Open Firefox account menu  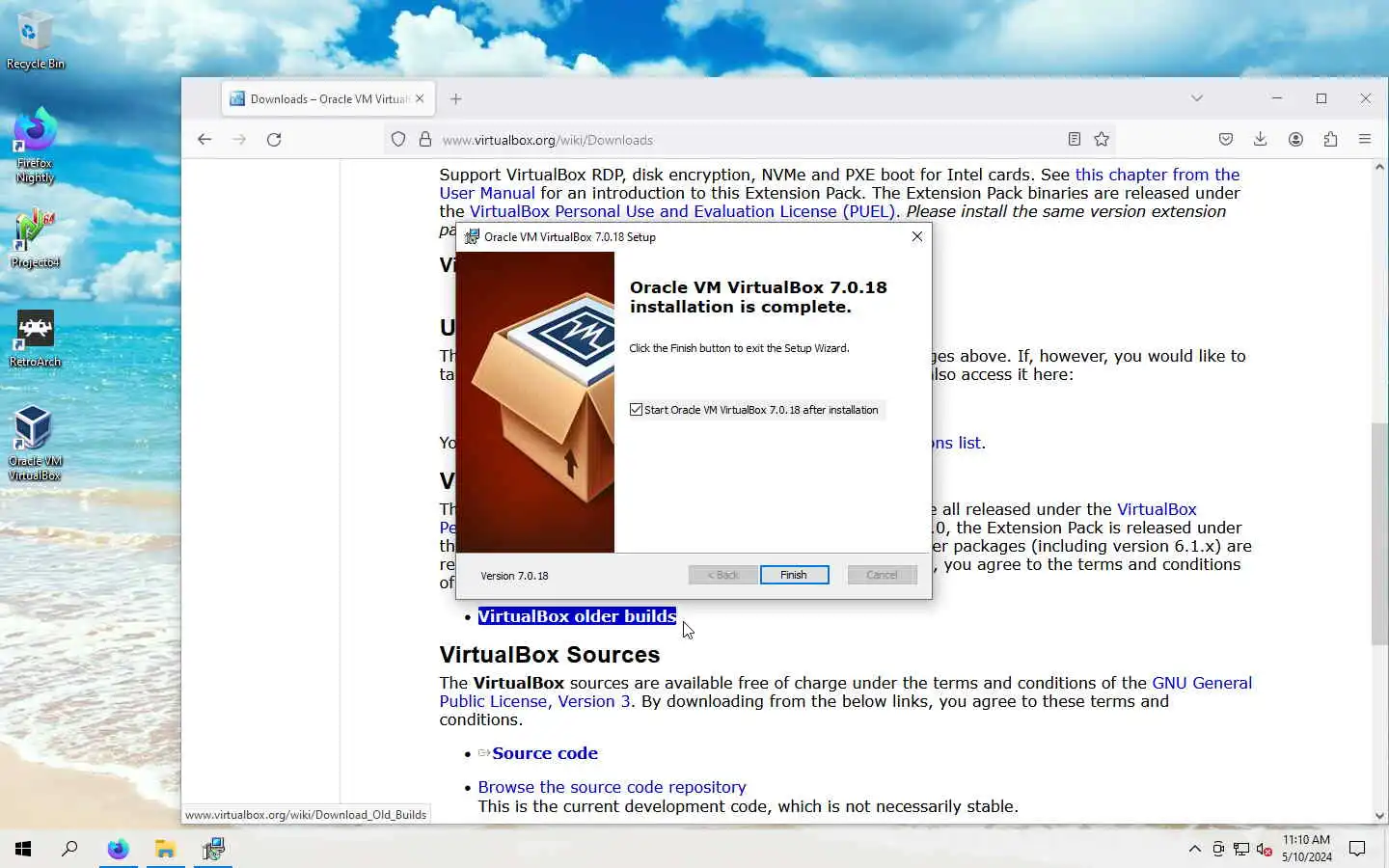(1295, 140)
